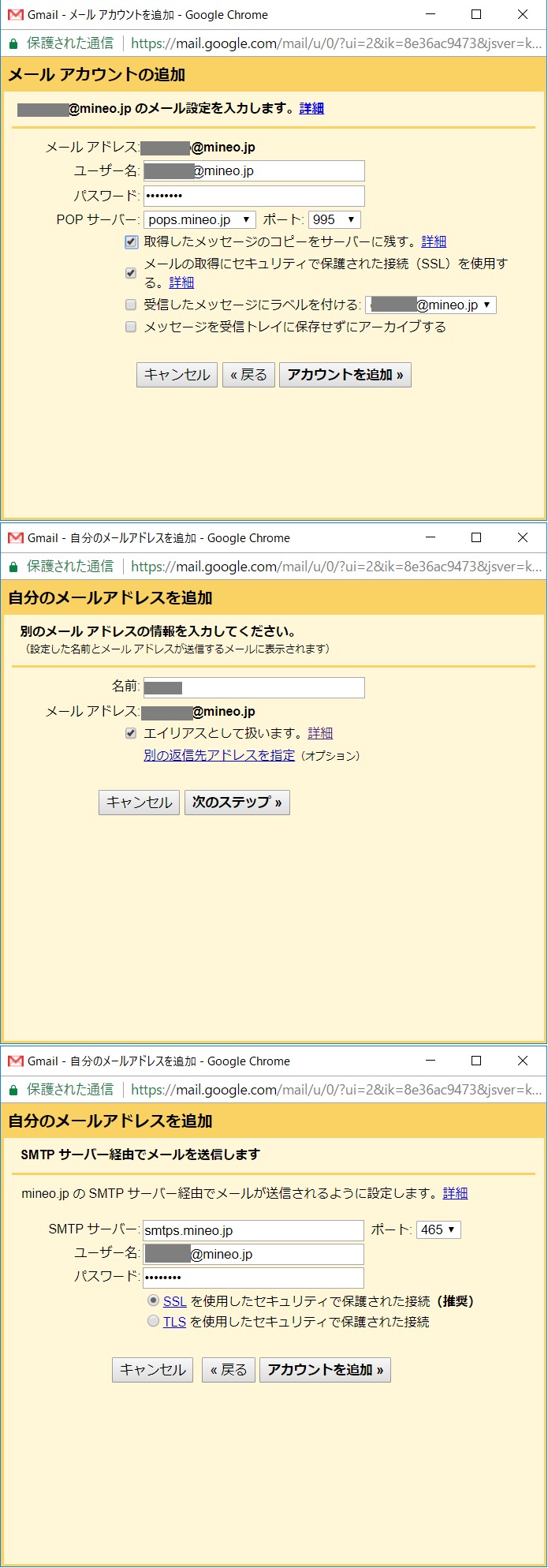Viewport: 548px width, 1568px height.
Task: Open the port 995 dropdown
Action: click(x=334, y=220)
